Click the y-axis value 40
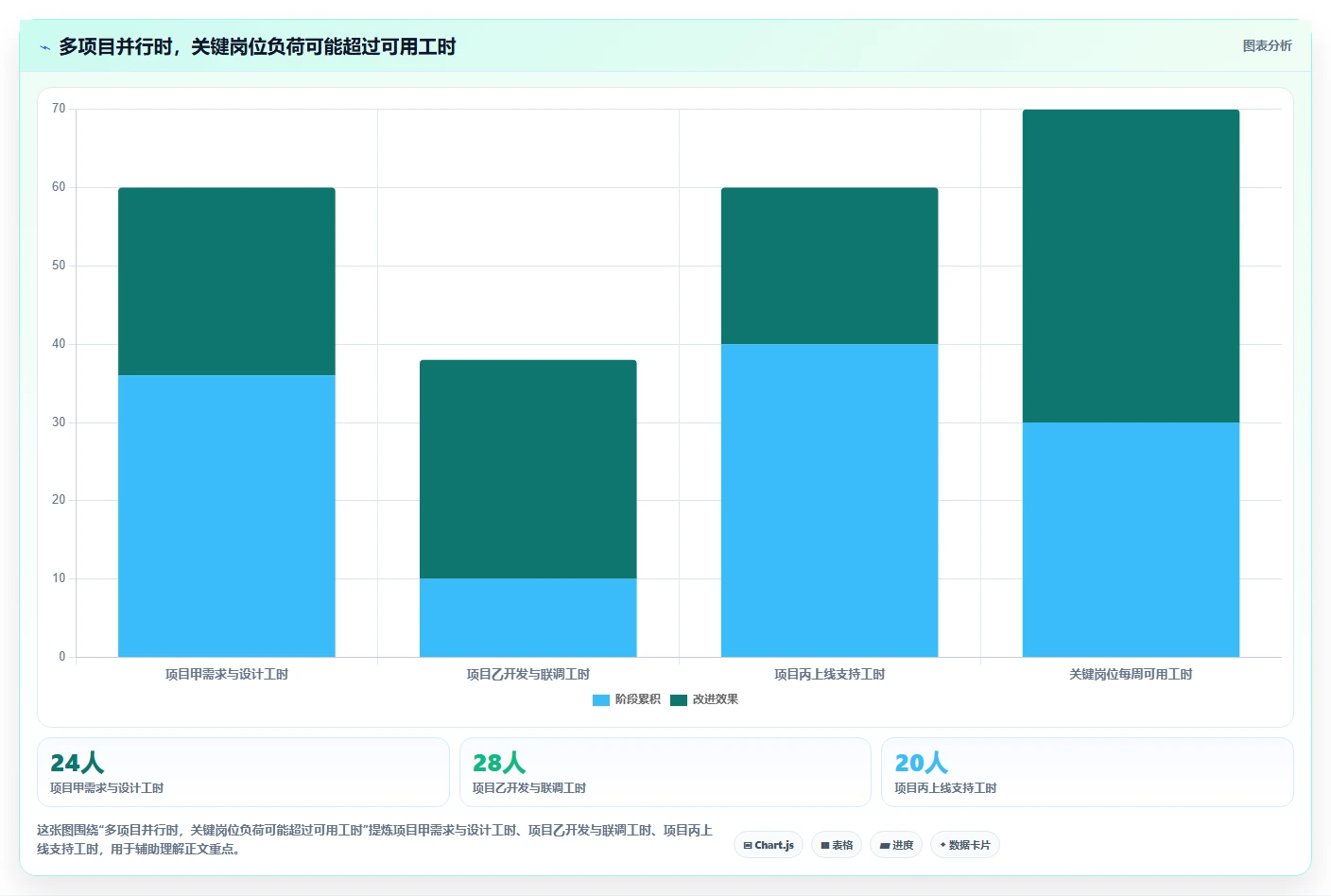1331x896 pixels. (59, 344)
